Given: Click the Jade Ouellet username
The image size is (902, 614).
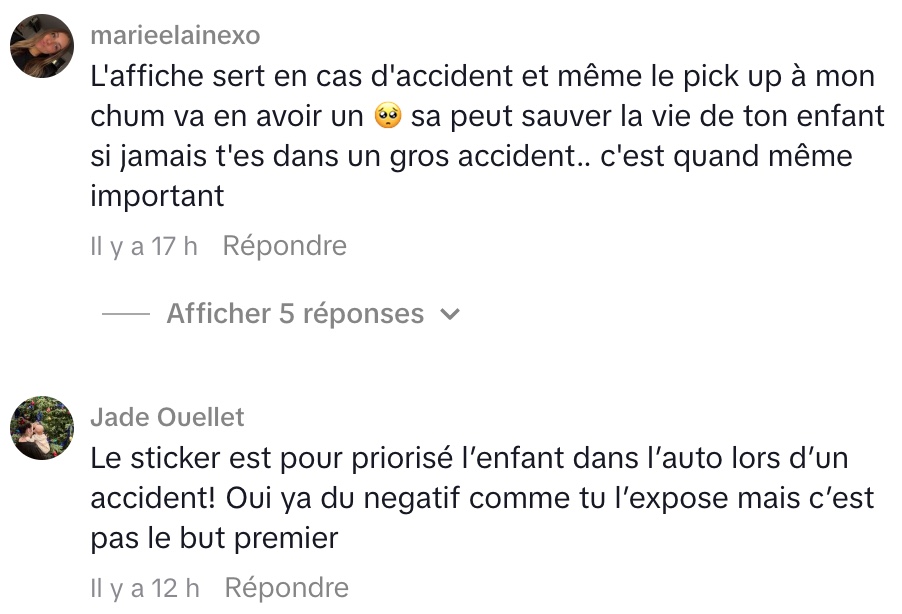Looking at the screenshot, I should (167, 417).
